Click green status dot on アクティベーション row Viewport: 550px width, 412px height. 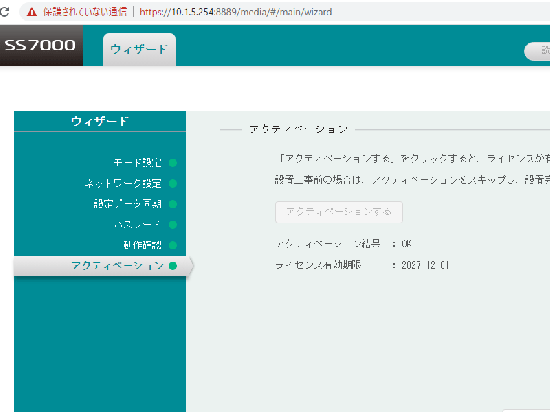click(x=173, y=266)
